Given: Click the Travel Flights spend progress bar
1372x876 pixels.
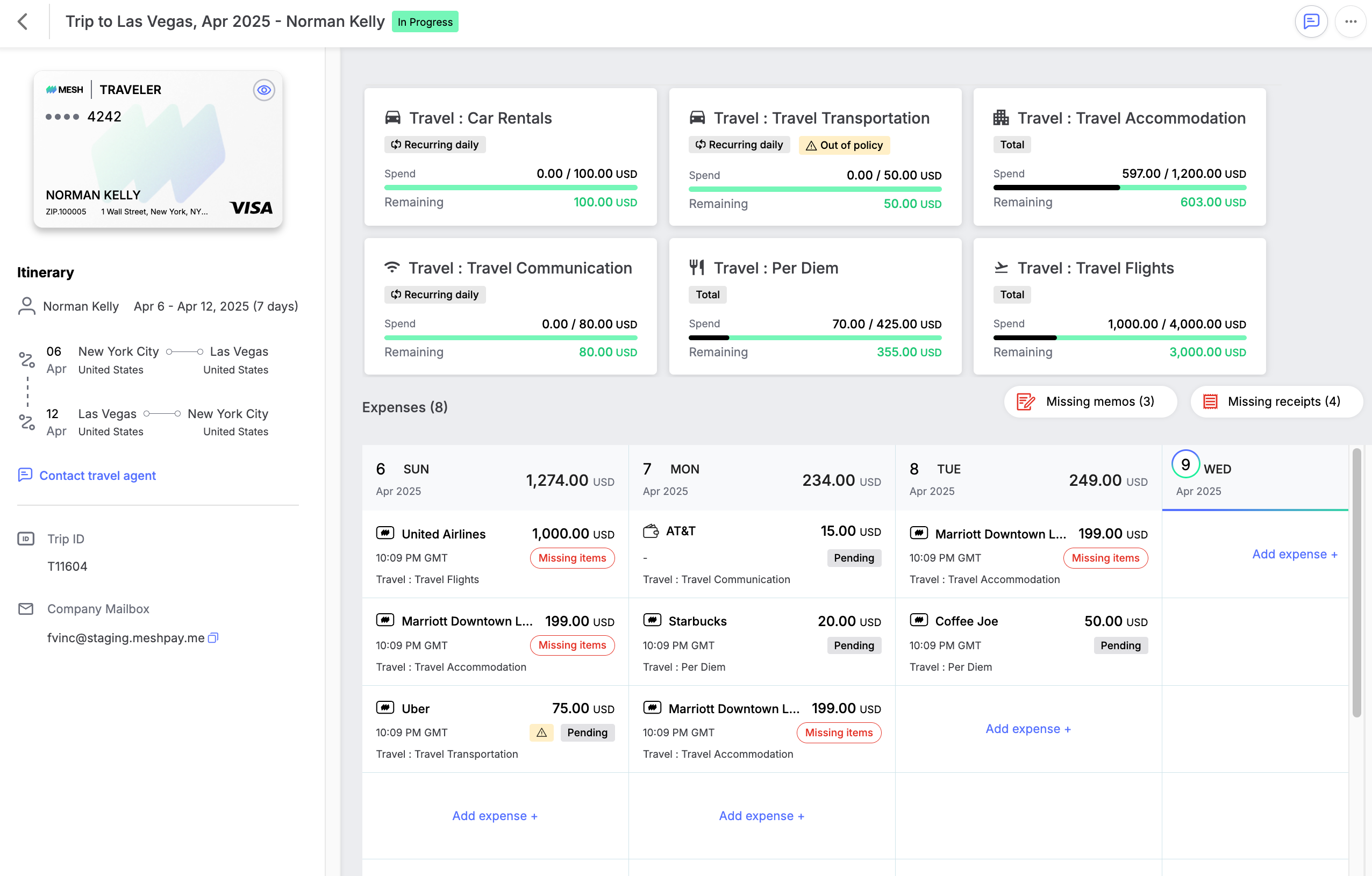Looking at the screenshot, I should click(x=1120, y=338).
